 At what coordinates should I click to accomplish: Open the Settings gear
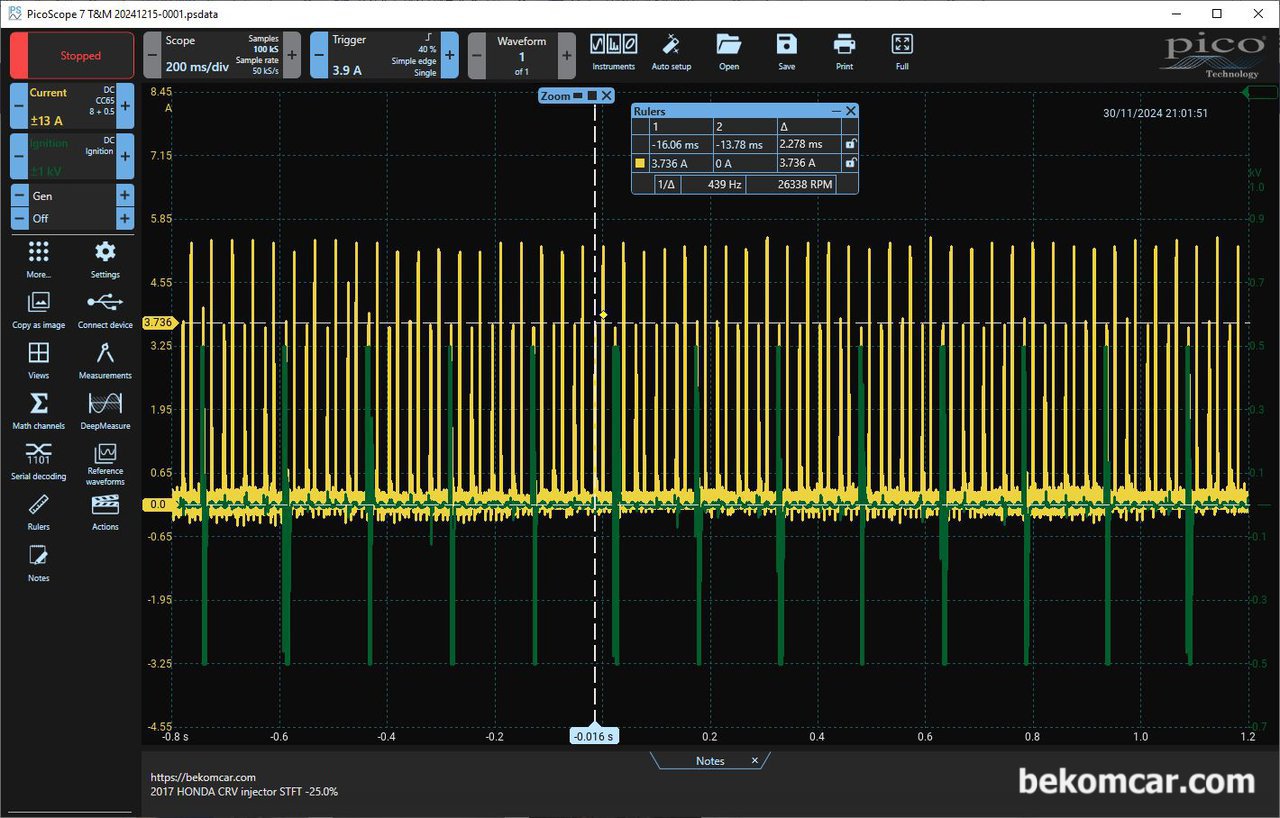click(x=105, y=259)
